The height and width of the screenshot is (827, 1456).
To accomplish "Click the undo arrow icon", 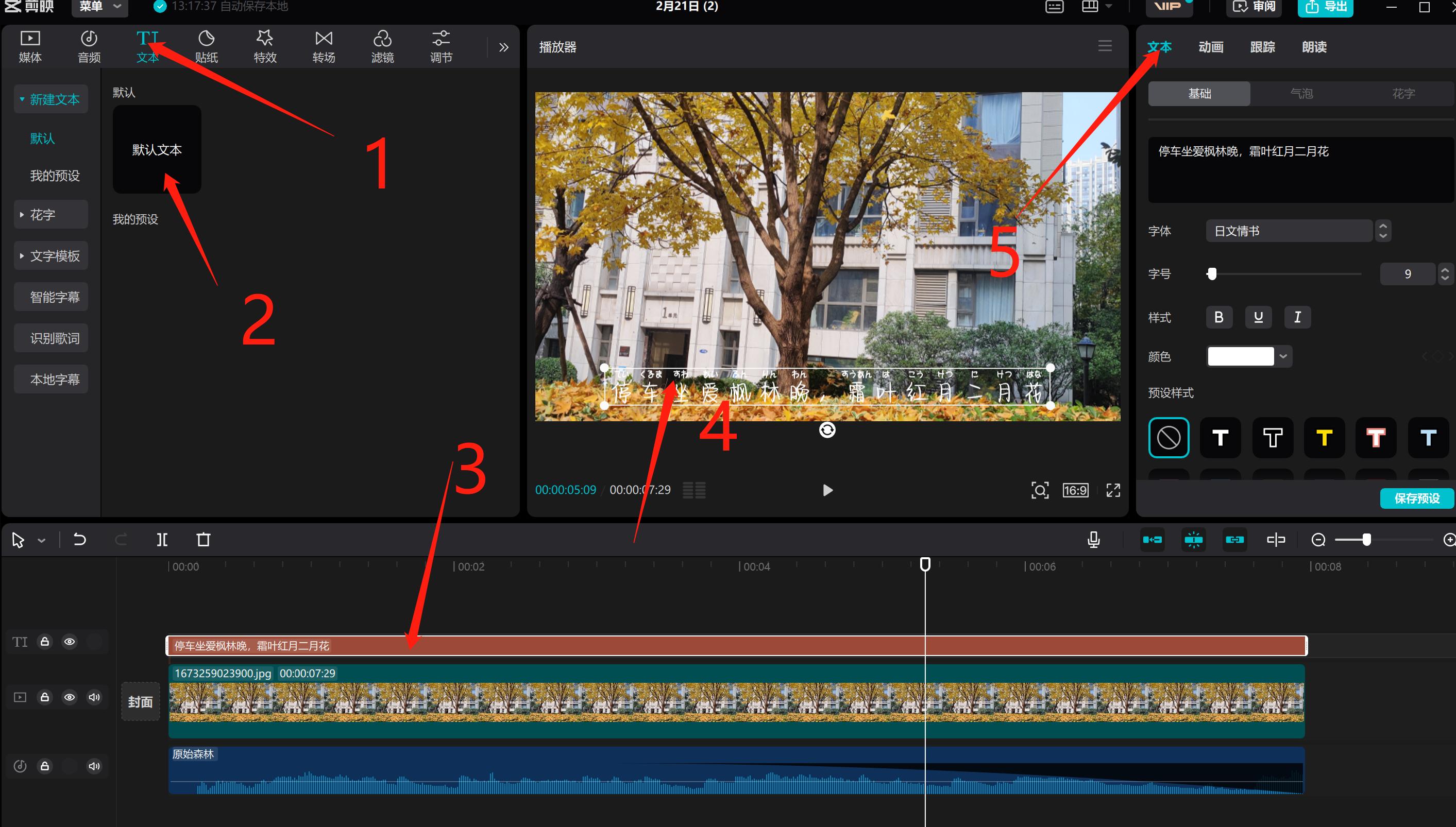I will click(x=79, y=540).
